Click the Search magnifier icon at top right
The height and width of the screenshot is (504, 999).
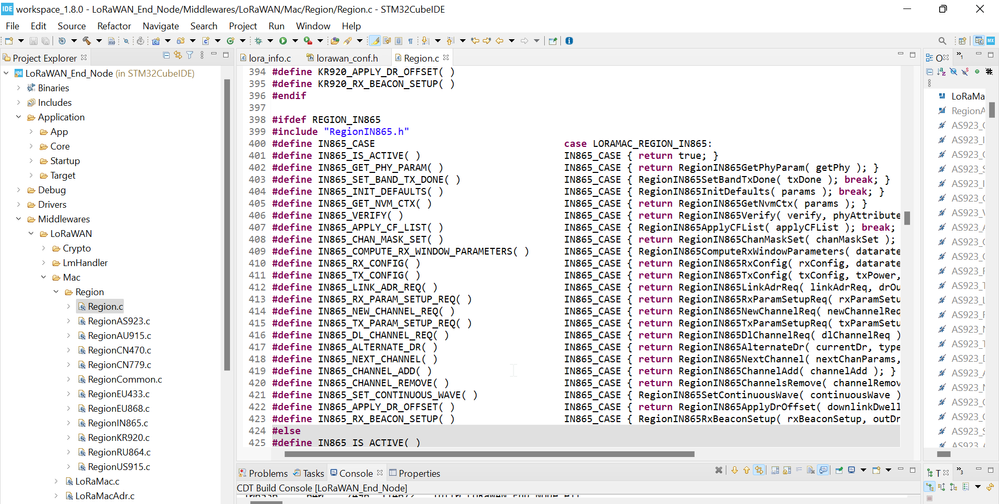tap(942, 40)
